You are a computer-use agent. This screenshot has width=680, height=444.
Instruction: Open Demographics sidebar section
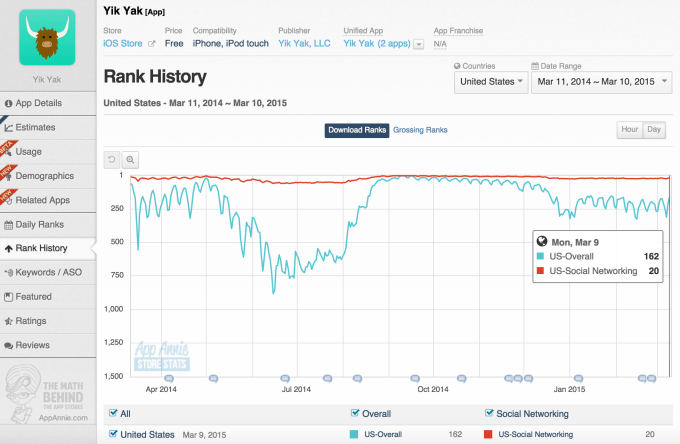coord(48,176)
